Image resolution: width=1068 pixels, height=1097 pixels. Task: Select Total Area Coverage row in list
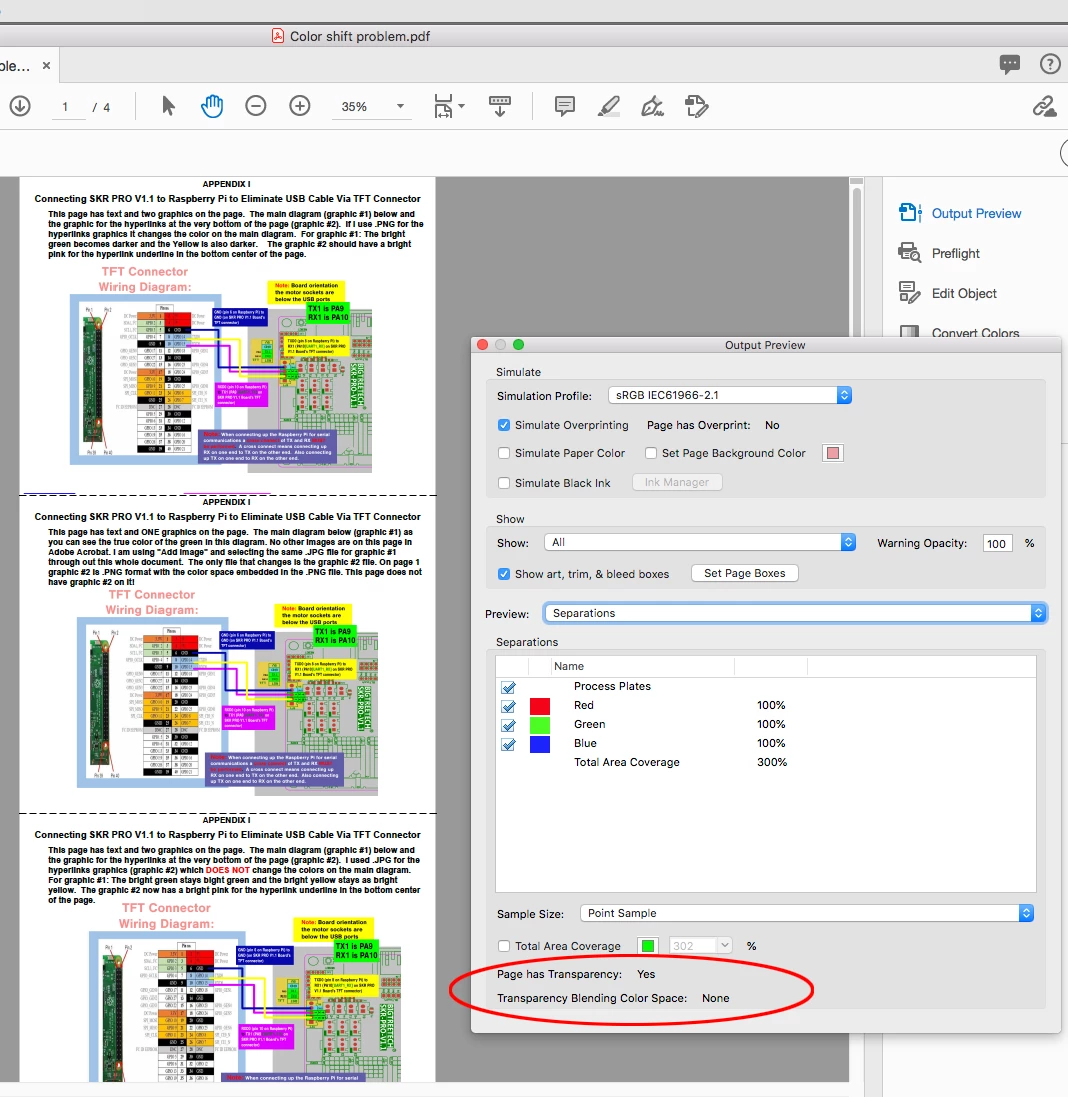(x=765, y=763)
